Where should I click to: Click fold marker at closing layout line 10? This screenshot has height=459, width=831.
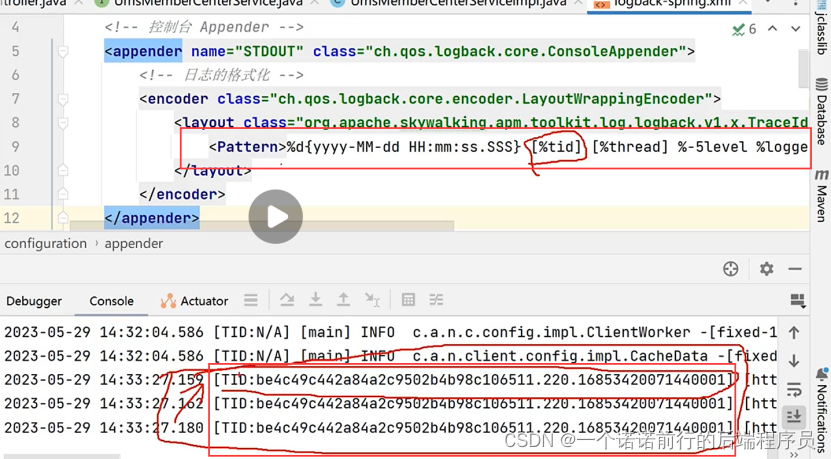click(x=63, y=170)
